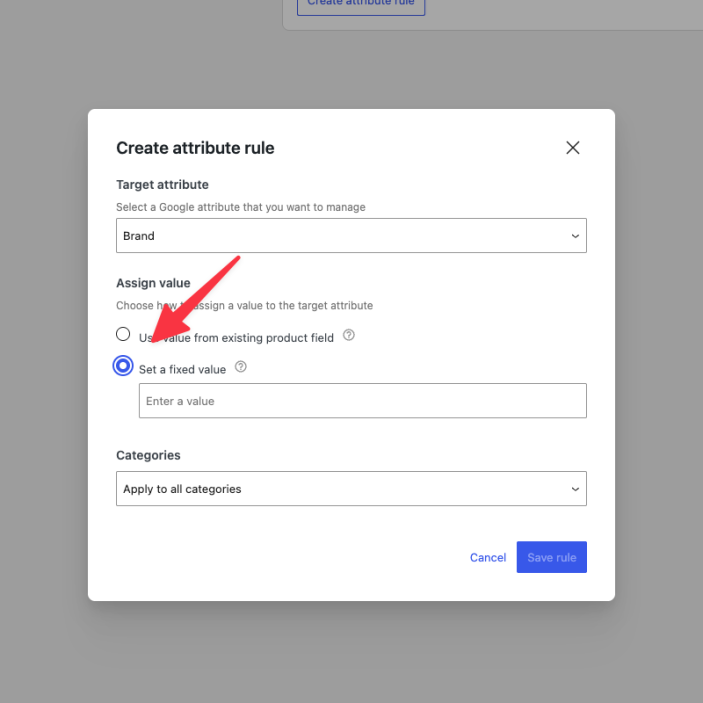Select the existing product field radio button
This screenshot has height=703, width=703.
tap(123, 334)
